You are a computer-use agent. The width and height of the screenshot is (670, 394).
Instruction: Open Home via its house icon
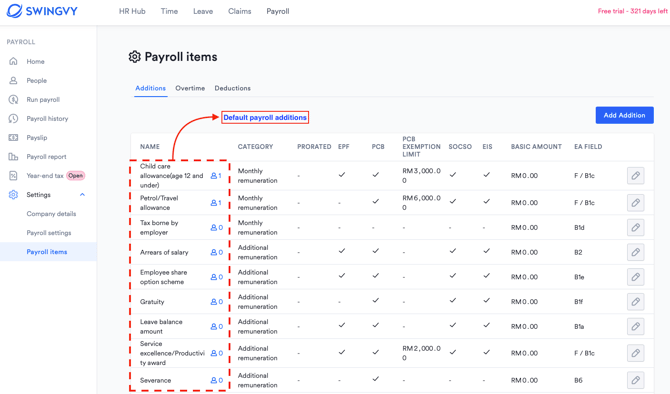coord(13,61)
